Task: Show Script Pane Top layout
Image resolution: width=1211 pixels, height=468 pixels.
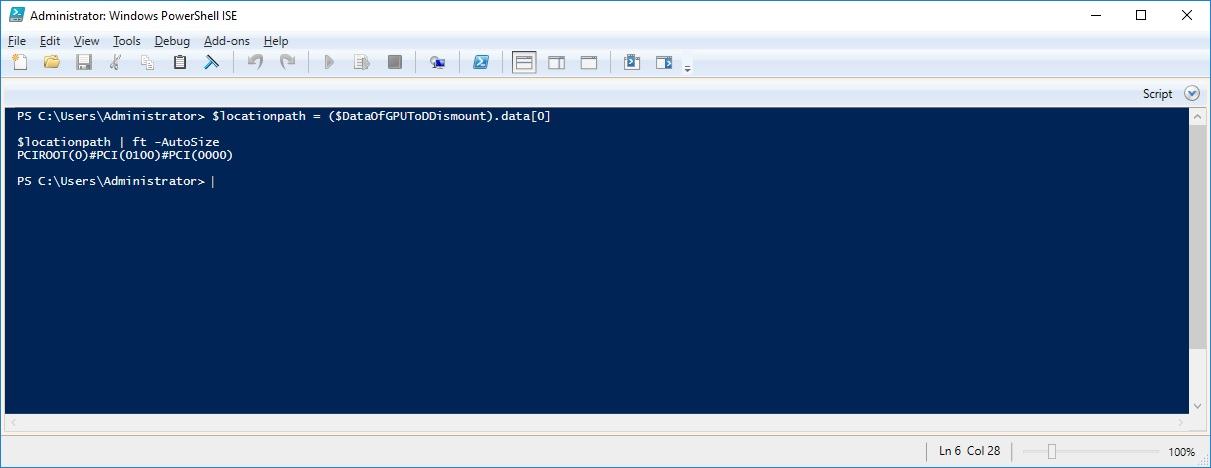Action: [x=524, y=62]
